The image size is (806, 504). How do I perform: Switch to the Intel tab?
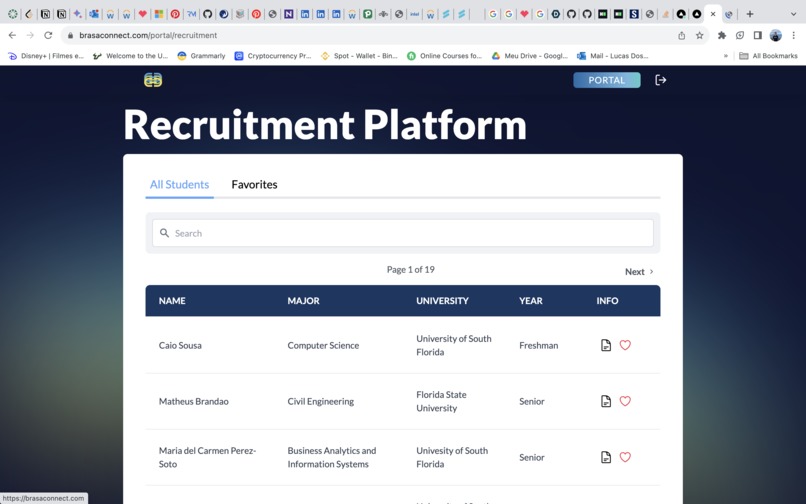click(414, 14)
